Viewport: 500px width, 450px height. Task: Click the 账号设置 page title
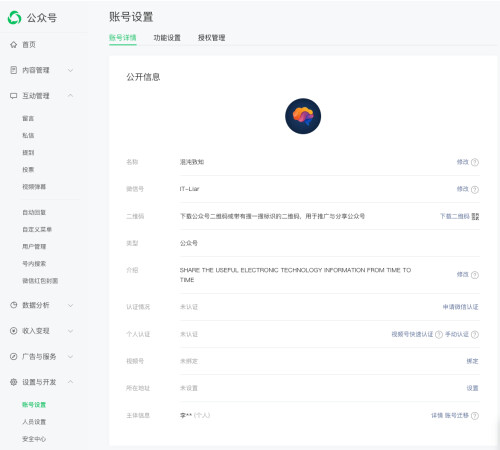[x=131, y=17]
